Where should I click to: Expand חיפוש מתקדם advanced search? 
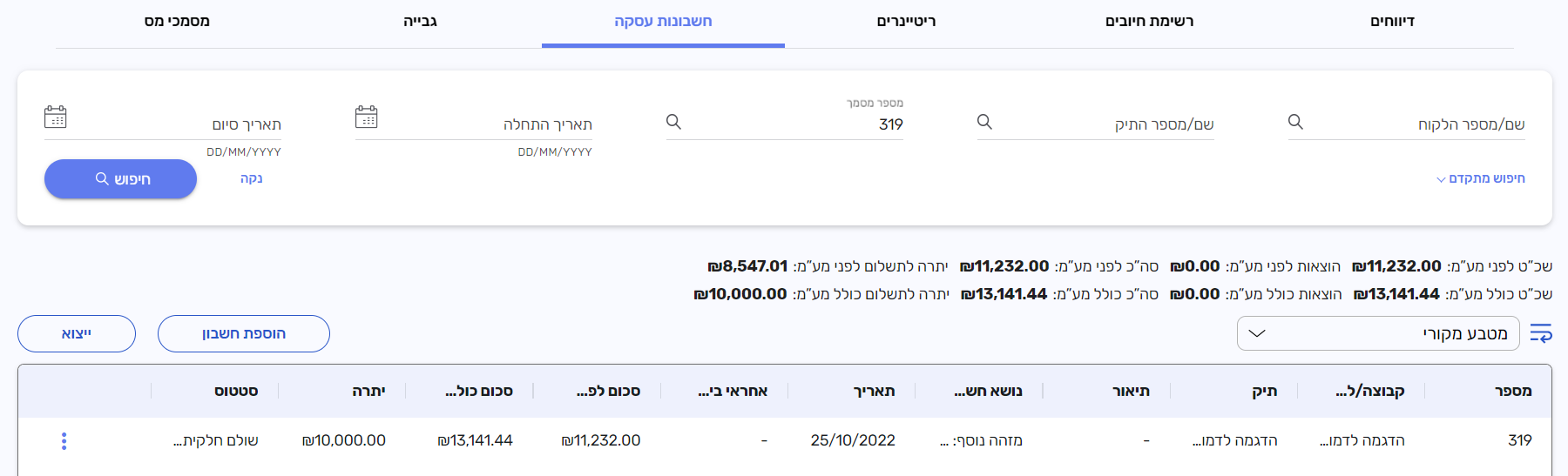coord(1480,178)
